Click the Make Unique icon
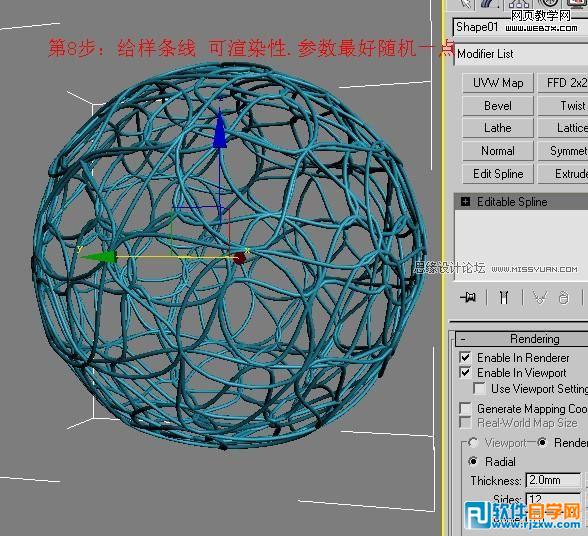The width and height of the screenshot is (588, 536). click(x=540, y=297)
